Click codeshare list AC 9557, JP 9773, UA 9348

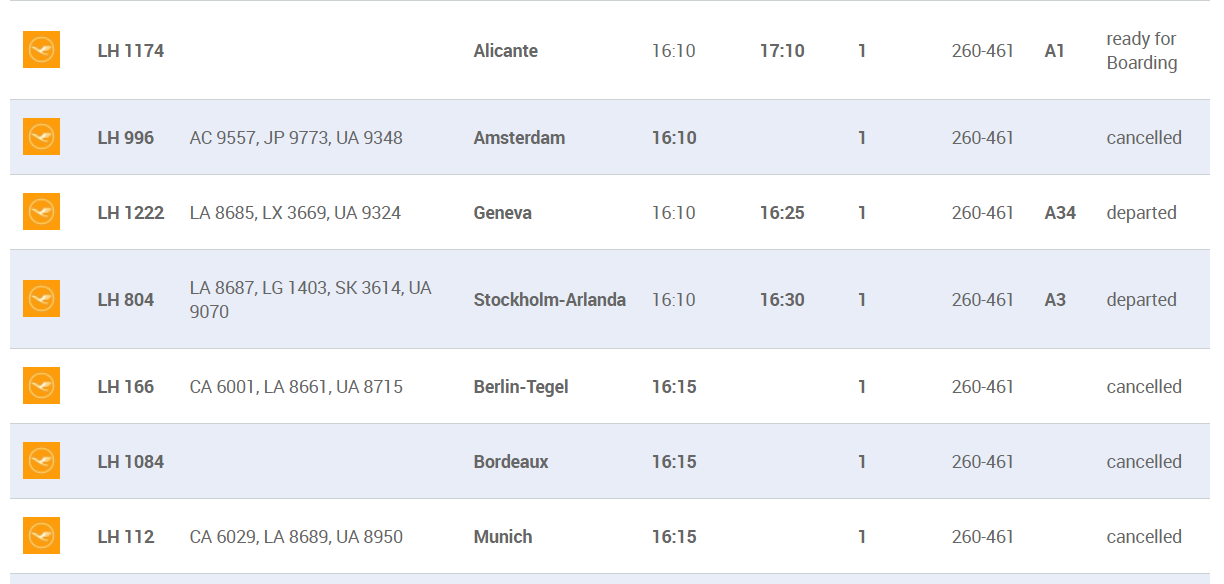[296, 138]
